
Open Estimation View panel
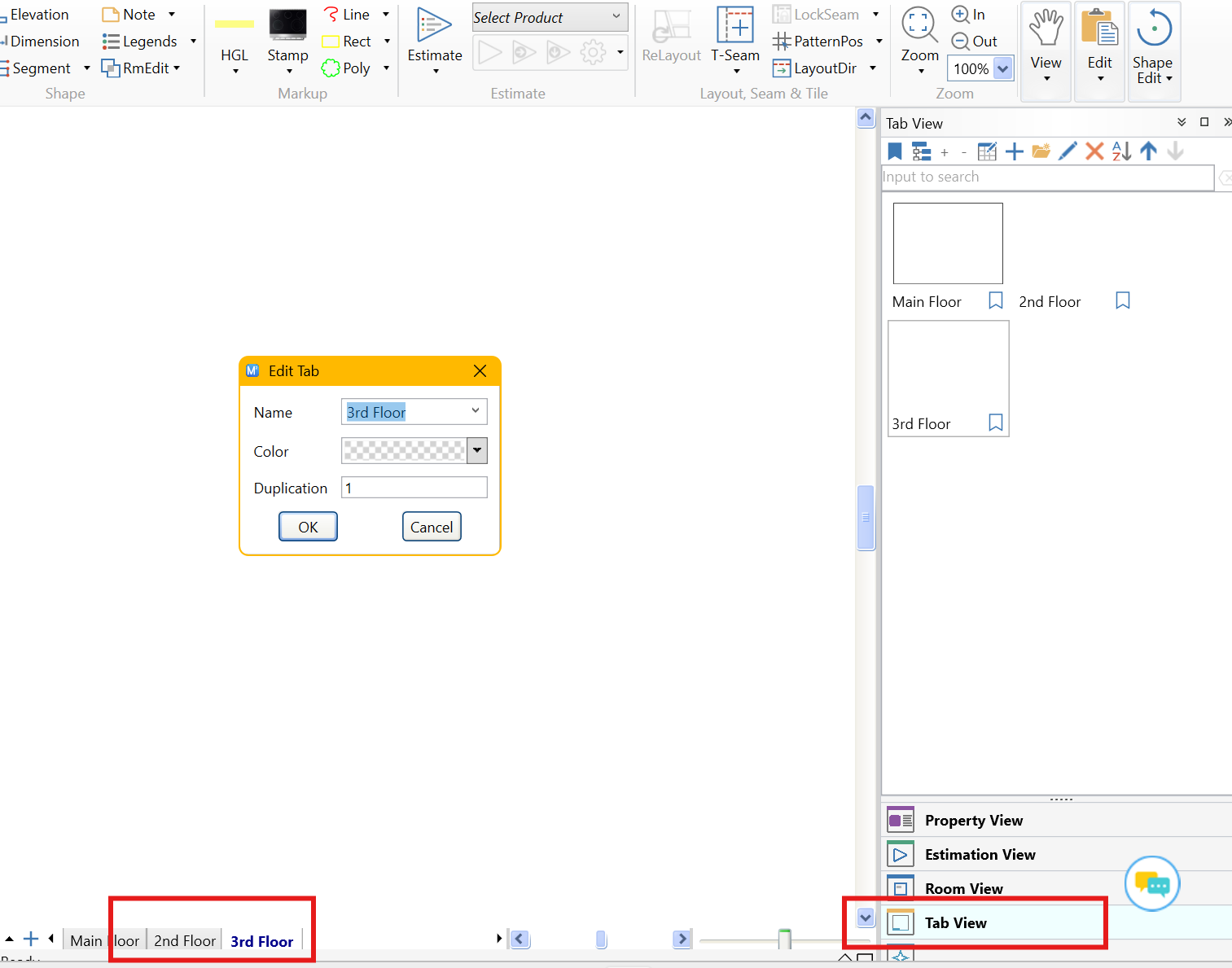1056,854
